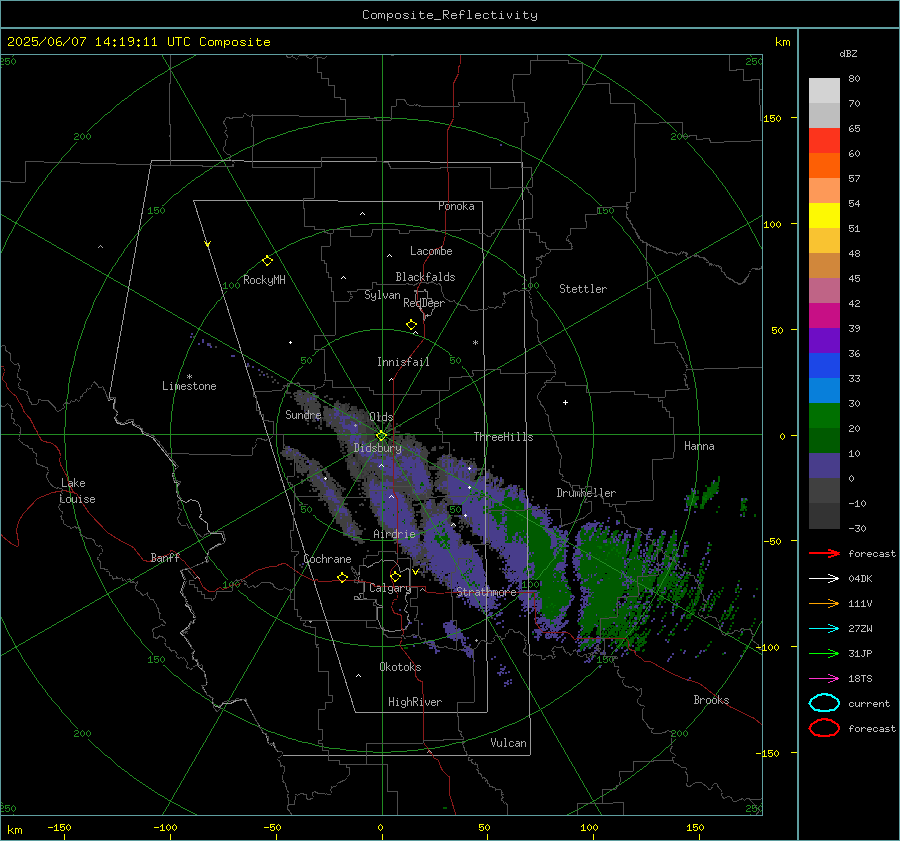The image size is (900, 841).
Task: Click the Ponoka label on map
Action: tap(456, 206)
